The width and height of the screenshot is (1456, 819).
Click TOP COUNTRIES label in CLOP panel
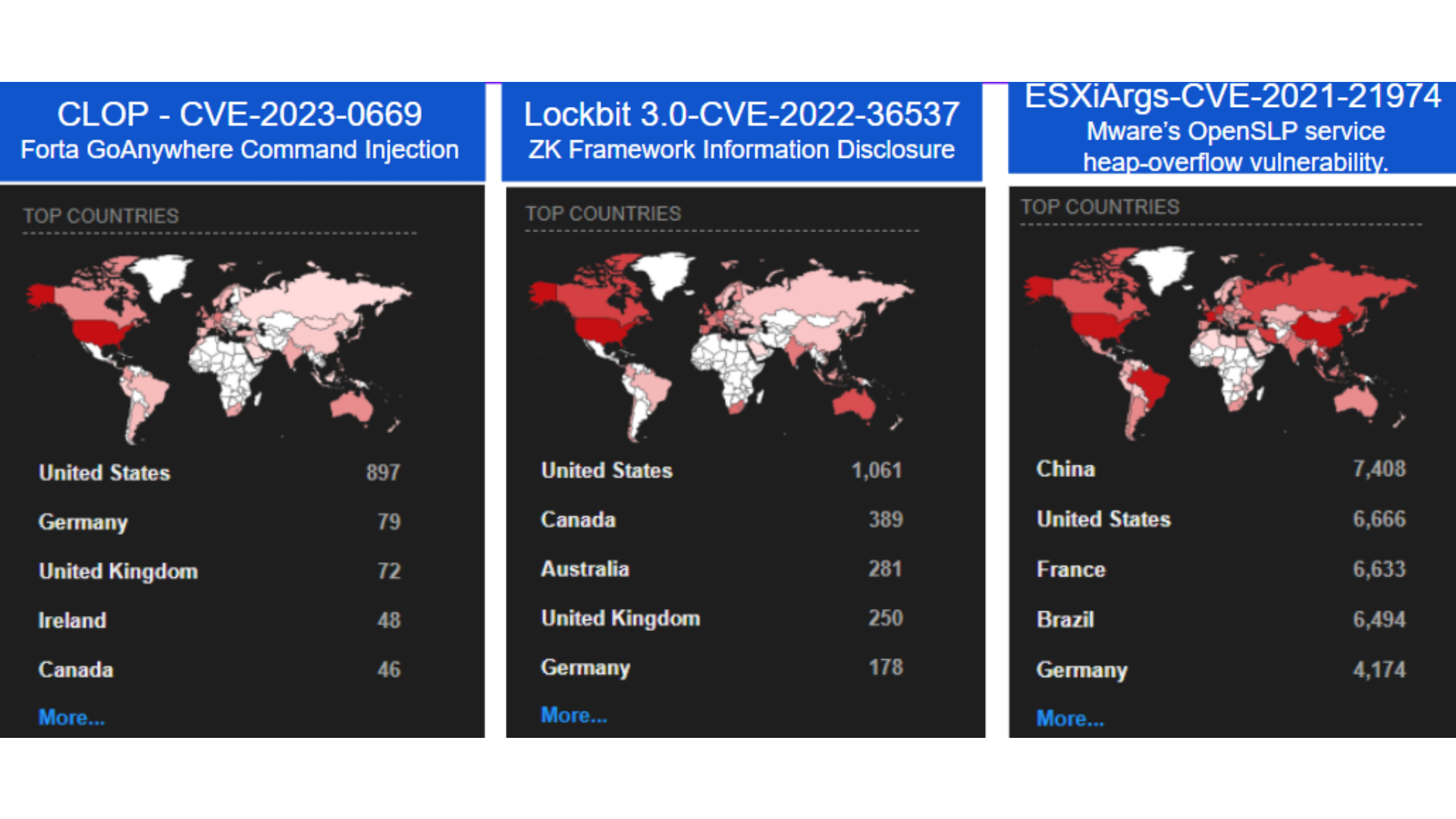click(x=101, y=216)
